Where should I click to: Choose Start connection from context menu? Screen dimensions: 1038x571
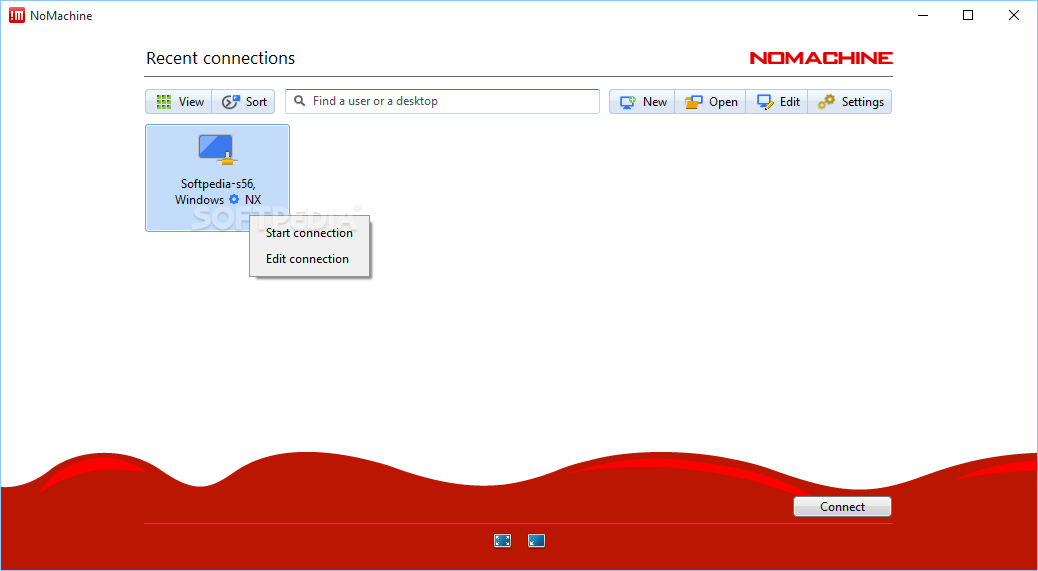pyautogui.click(x=309, y=233)
